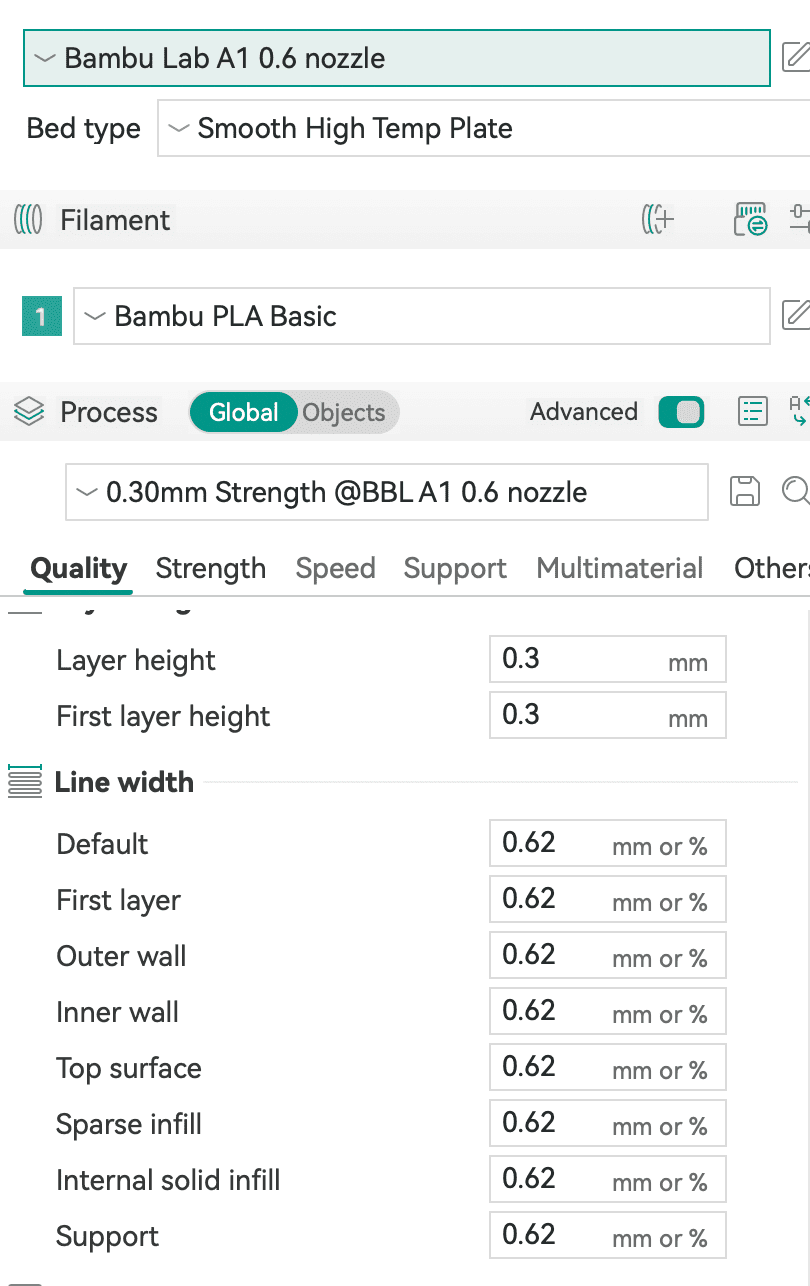Click the Line width section icon
810x1286 pixels.
[25, 781]
